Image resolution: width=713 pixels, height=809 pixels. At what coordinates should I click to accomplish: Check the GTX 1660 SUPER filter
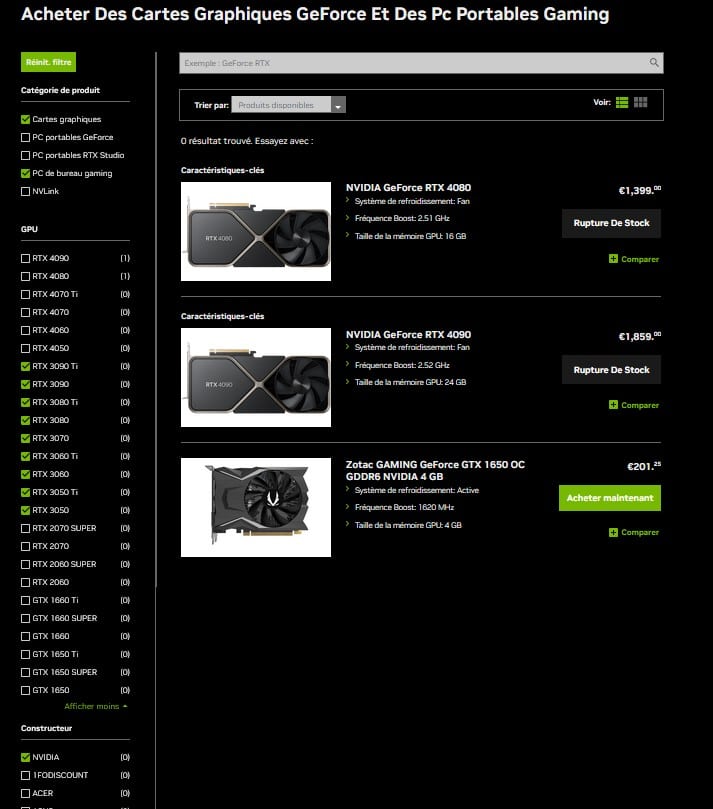tap(25, 618)
